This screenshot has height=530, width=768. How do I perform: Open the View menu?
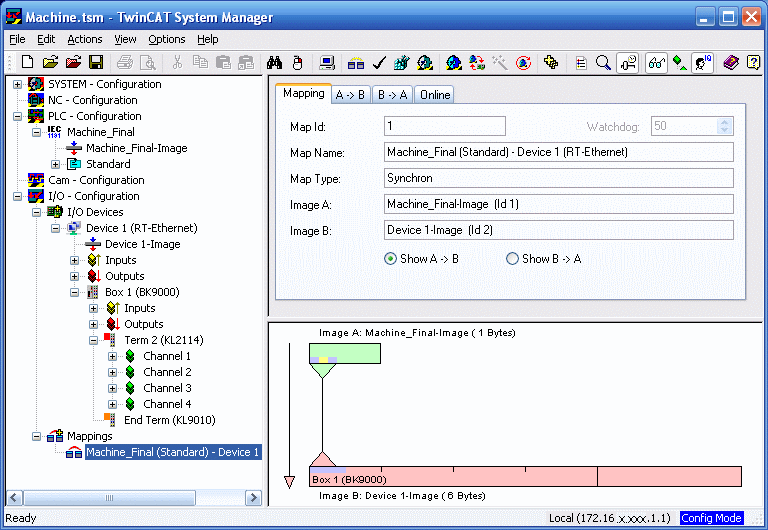tap(125, 39)
